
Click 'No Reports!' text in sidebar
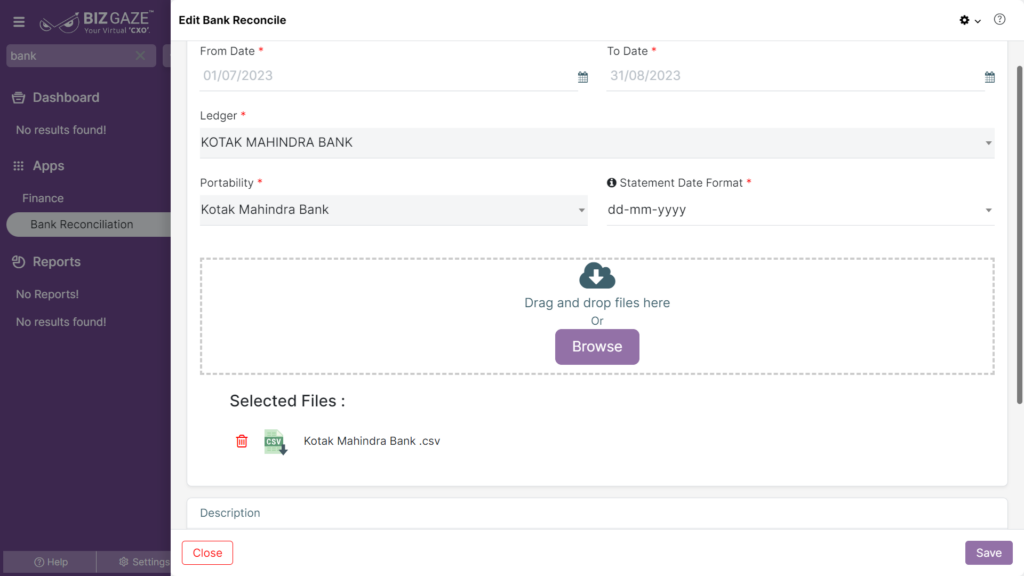47,295
